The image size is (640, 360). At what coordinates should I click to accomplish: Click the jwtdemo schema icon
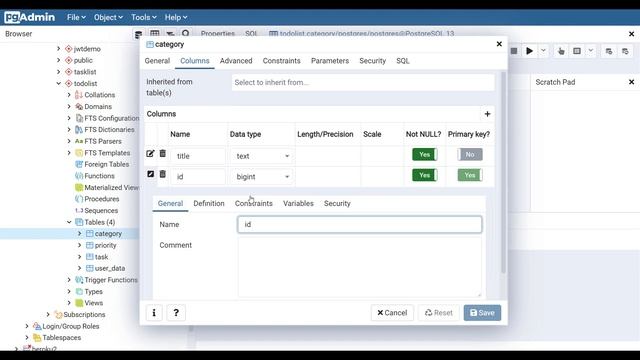[x=69, y=49]
